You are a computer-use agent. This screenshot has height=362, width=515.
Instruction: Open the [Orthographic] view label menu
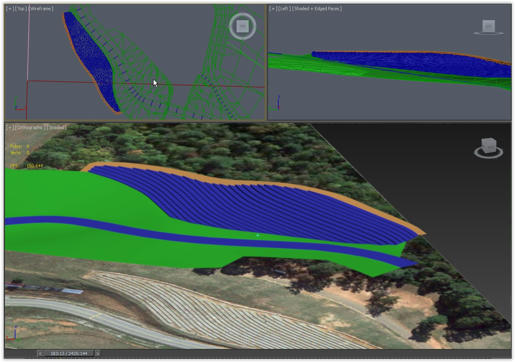pos(29,127)
